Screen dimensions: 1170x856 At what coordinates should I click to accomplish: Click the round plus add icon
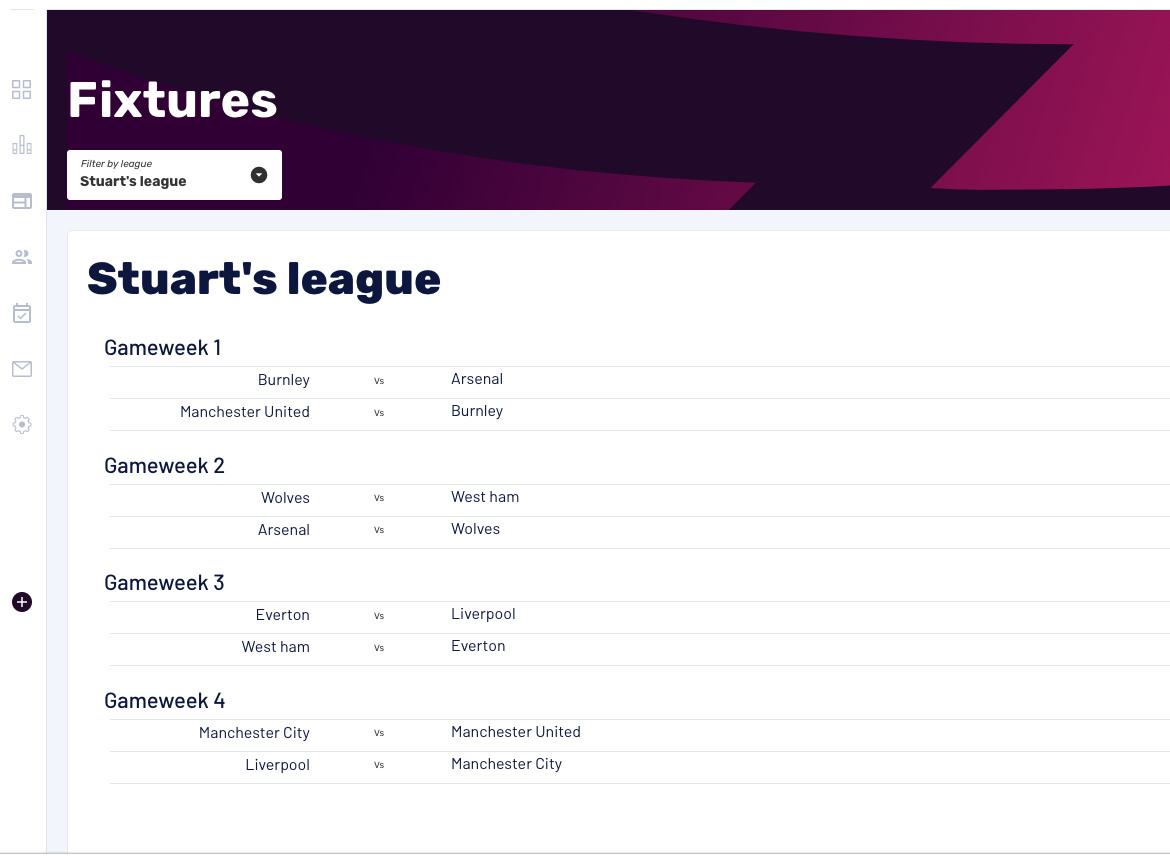pyautogui.click(x=21, y=602)
